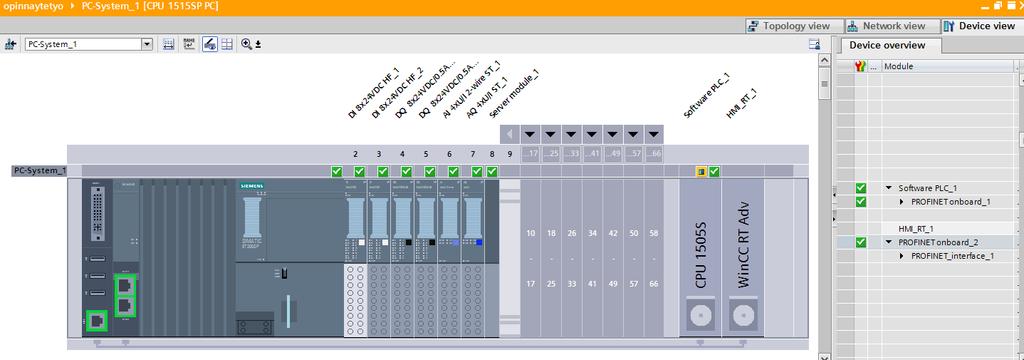Select HMI_RT_1 row in device overview
The width and height of the screenshot is (1024, 360).
(x=916, y=229)
